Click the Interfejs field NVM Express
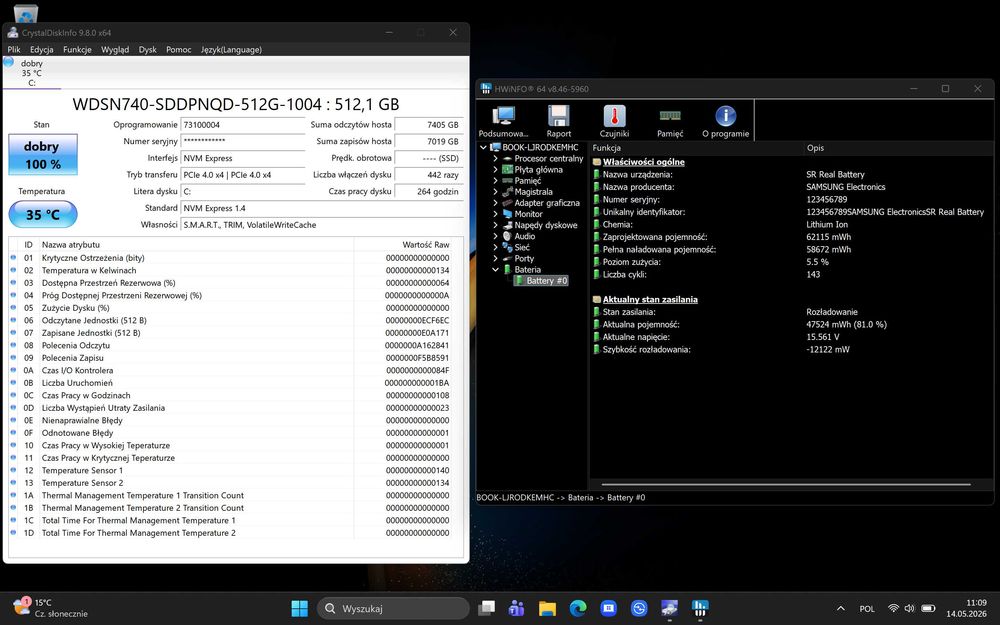 pyautogui.click(x=243, y=158)
